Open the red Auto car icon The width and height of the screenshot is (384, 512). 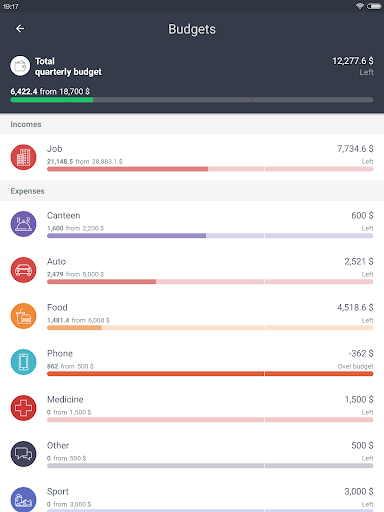point(23,270)
